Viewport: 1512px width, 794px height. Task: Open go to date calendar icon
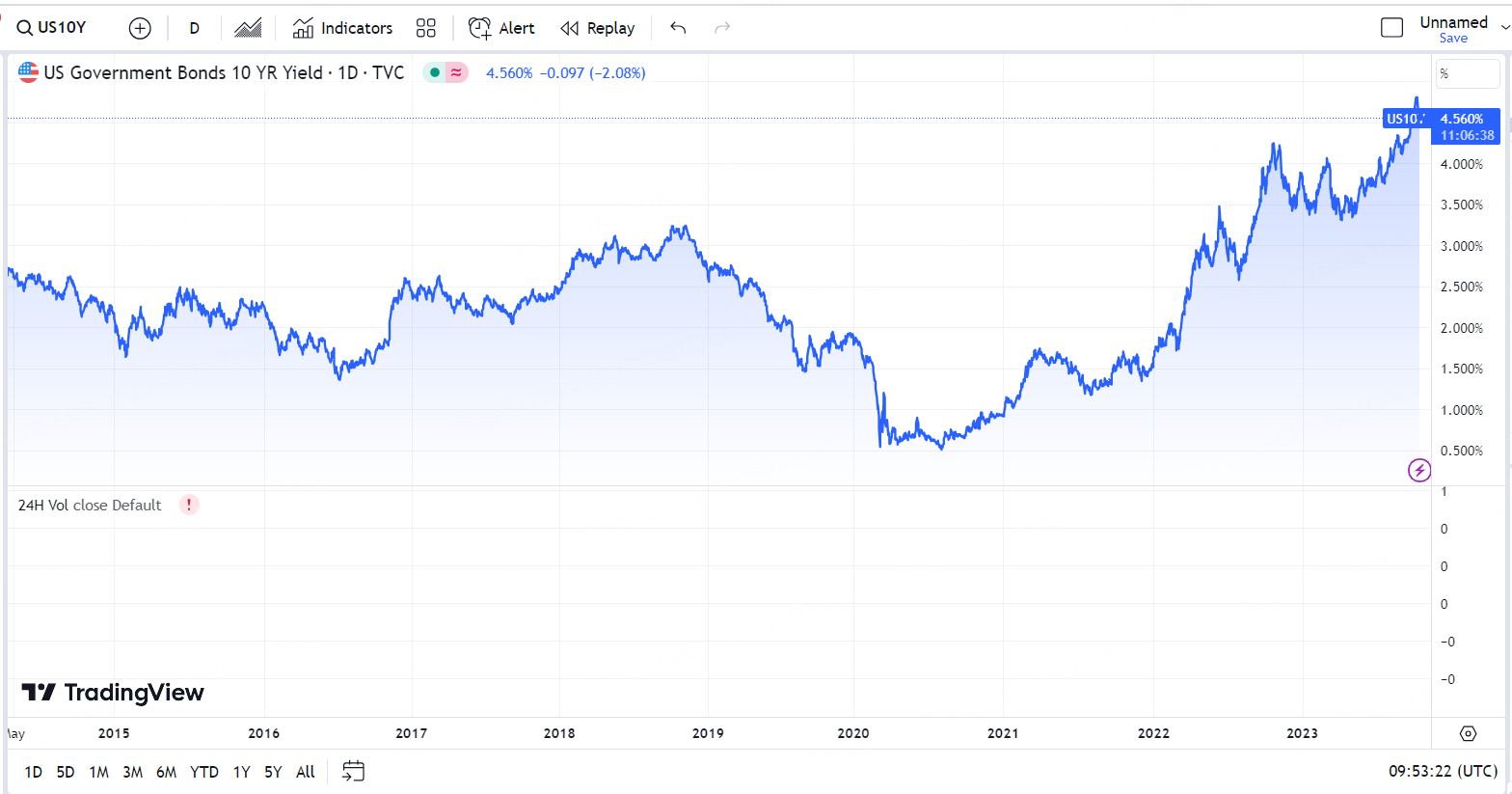click(x=354, y=771)
